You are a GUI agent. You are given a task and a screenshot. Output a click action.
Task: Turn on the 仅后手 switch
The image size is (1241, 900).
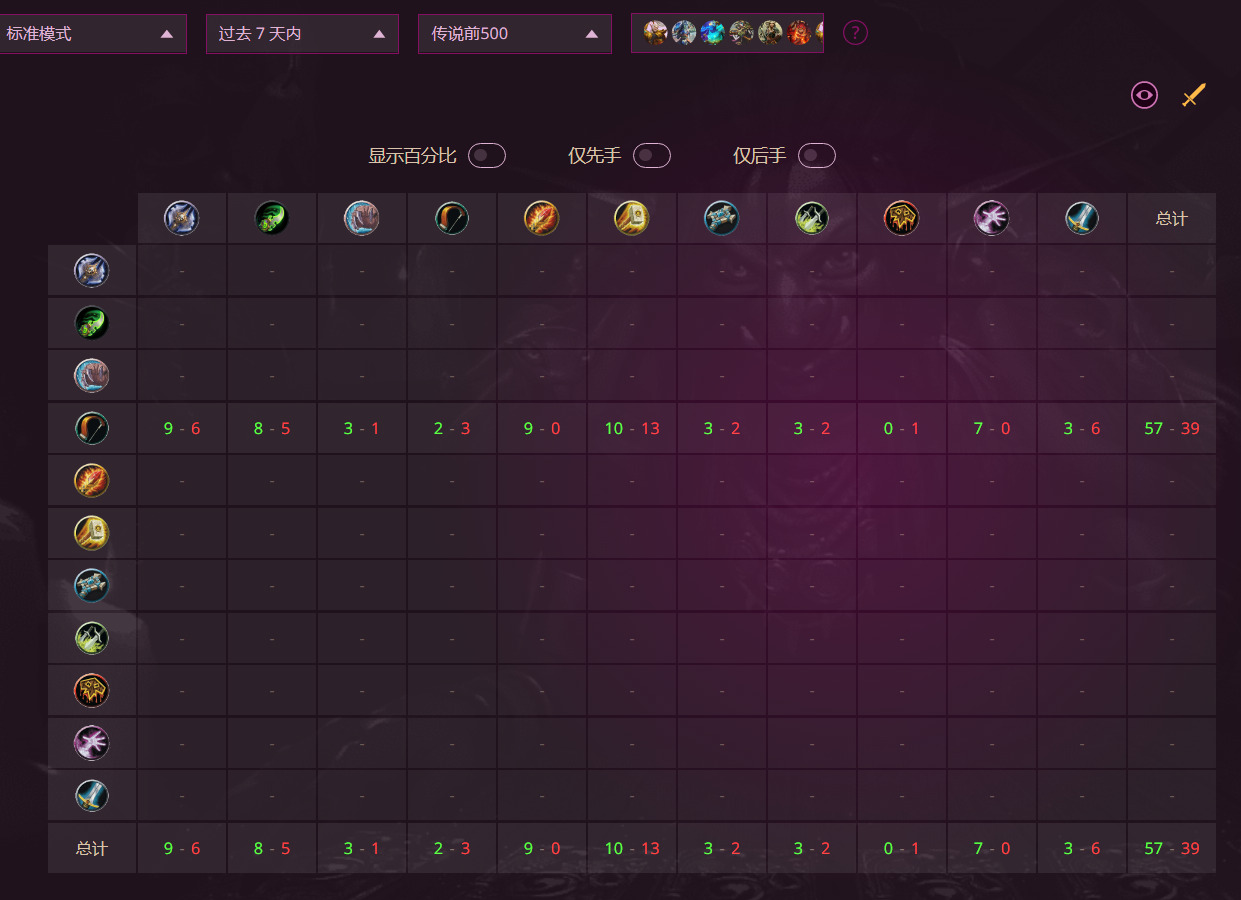pyautogui.click(x=817, y=156)
